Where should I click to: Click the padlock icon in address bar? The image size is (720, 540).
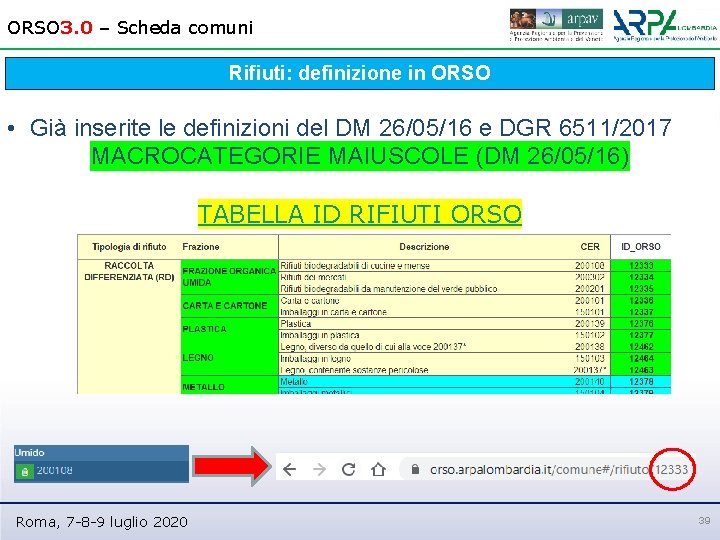pyautogui.click(x=415, y=469)
